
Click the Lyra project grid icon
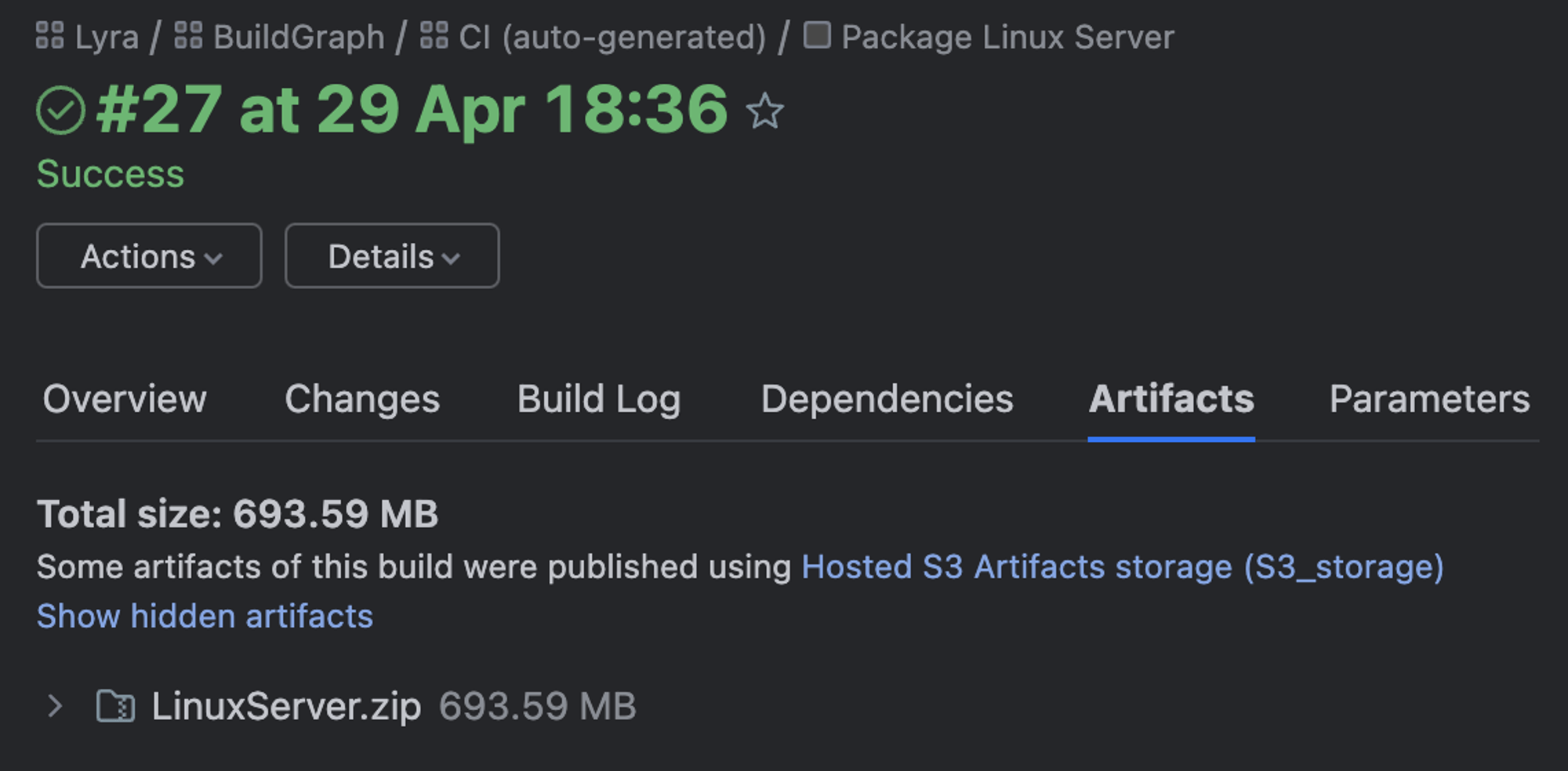click(50, 36)
